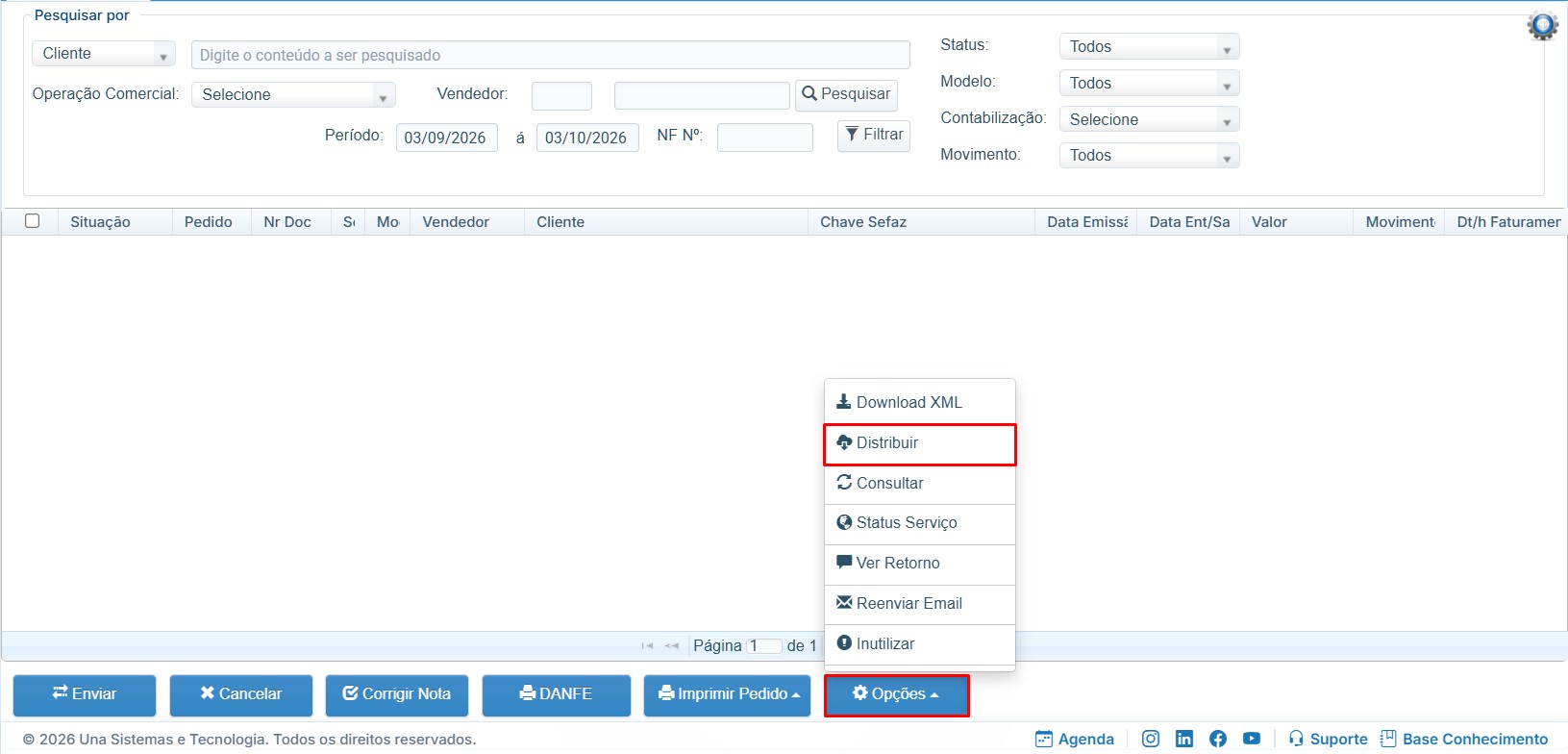Expand the Cliente search-by dropdown
Screen dimensions: 1568x754
[104, 54]
